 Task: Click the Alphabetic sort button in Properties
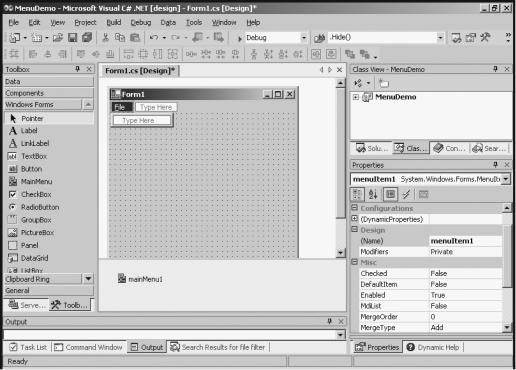click(373, 194)
